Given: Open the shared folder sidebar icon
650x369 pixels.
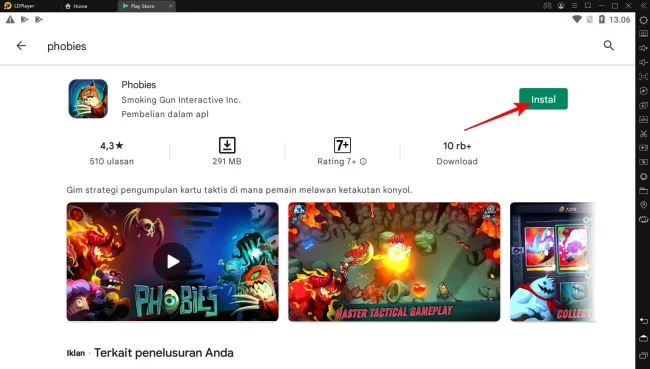Looking at the screenshot, I should coord(643,191).
